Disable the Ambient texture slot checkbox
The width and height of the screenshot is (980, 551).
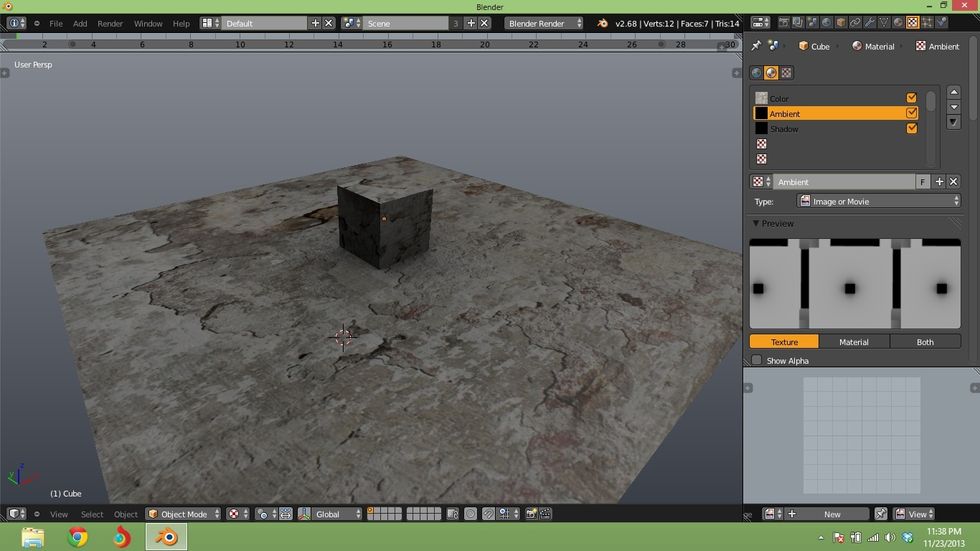coord(912,113)
